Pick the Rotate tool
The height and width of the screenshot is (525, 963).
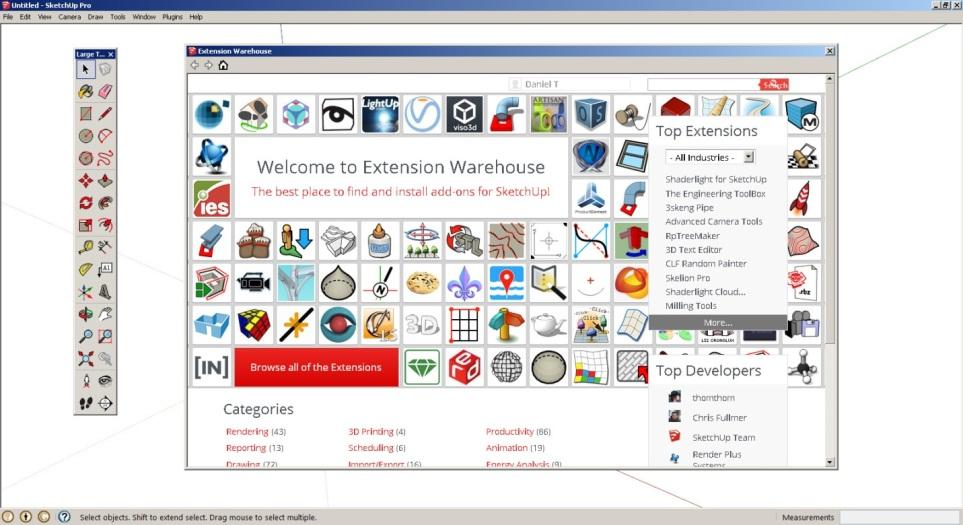[85, 203]
